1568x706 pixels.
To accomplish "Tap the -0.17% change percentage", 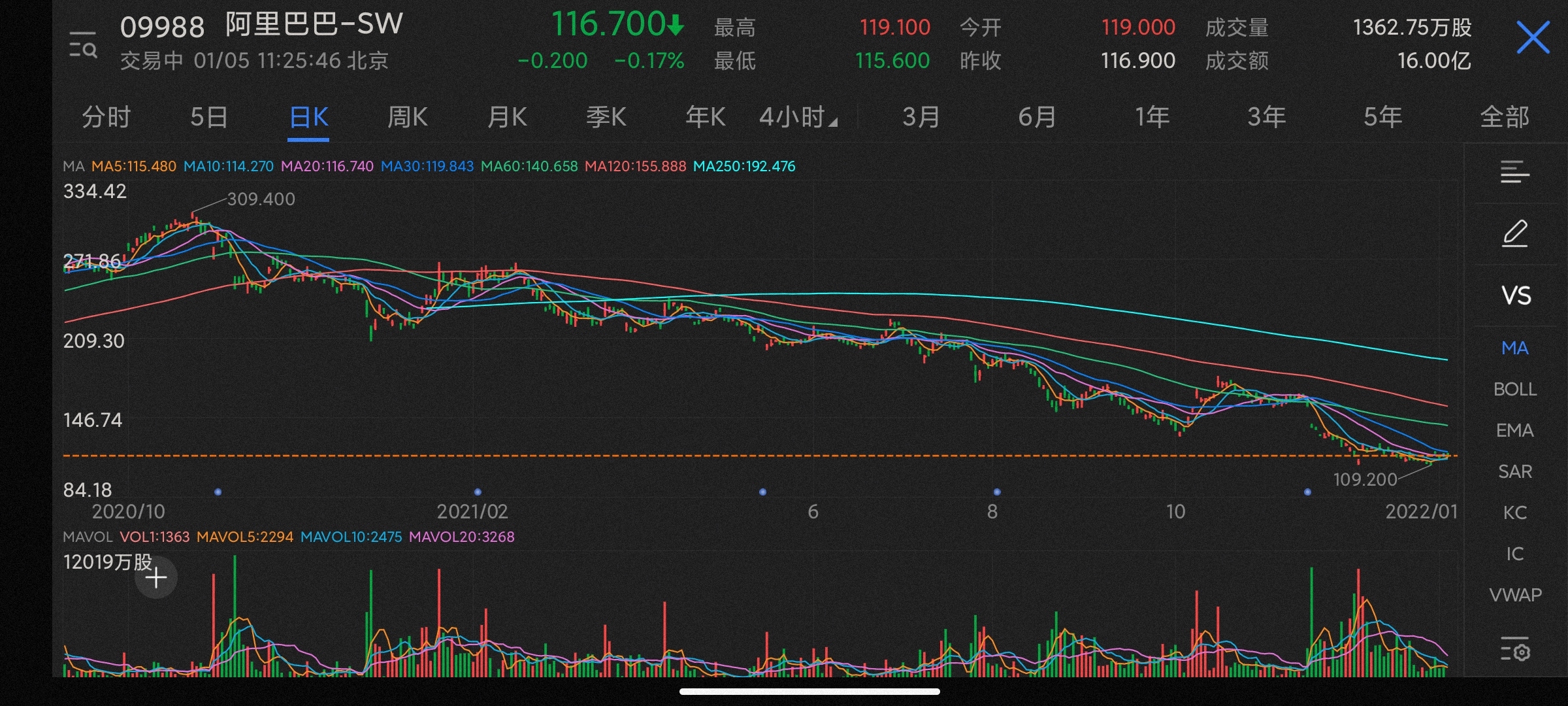I will [x=649, y=61].
